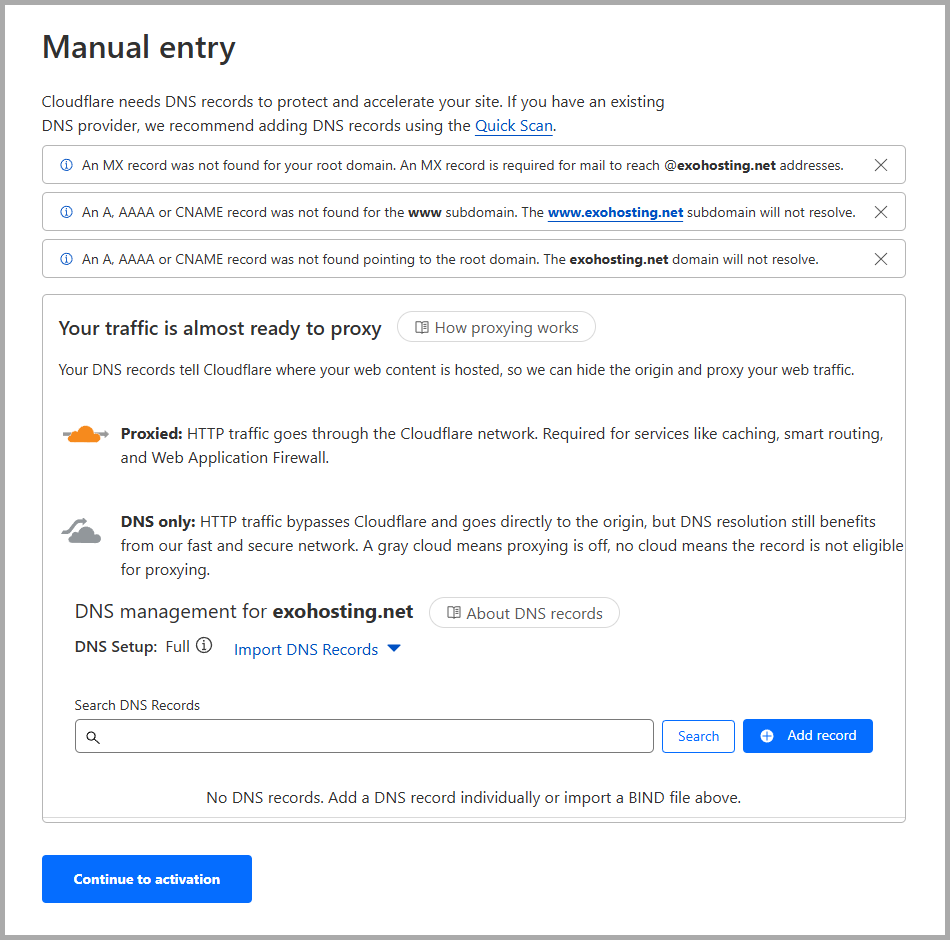This screenshot has height=940, width=950.
Task: Dismiss the MX record warning
Action: 881,164
